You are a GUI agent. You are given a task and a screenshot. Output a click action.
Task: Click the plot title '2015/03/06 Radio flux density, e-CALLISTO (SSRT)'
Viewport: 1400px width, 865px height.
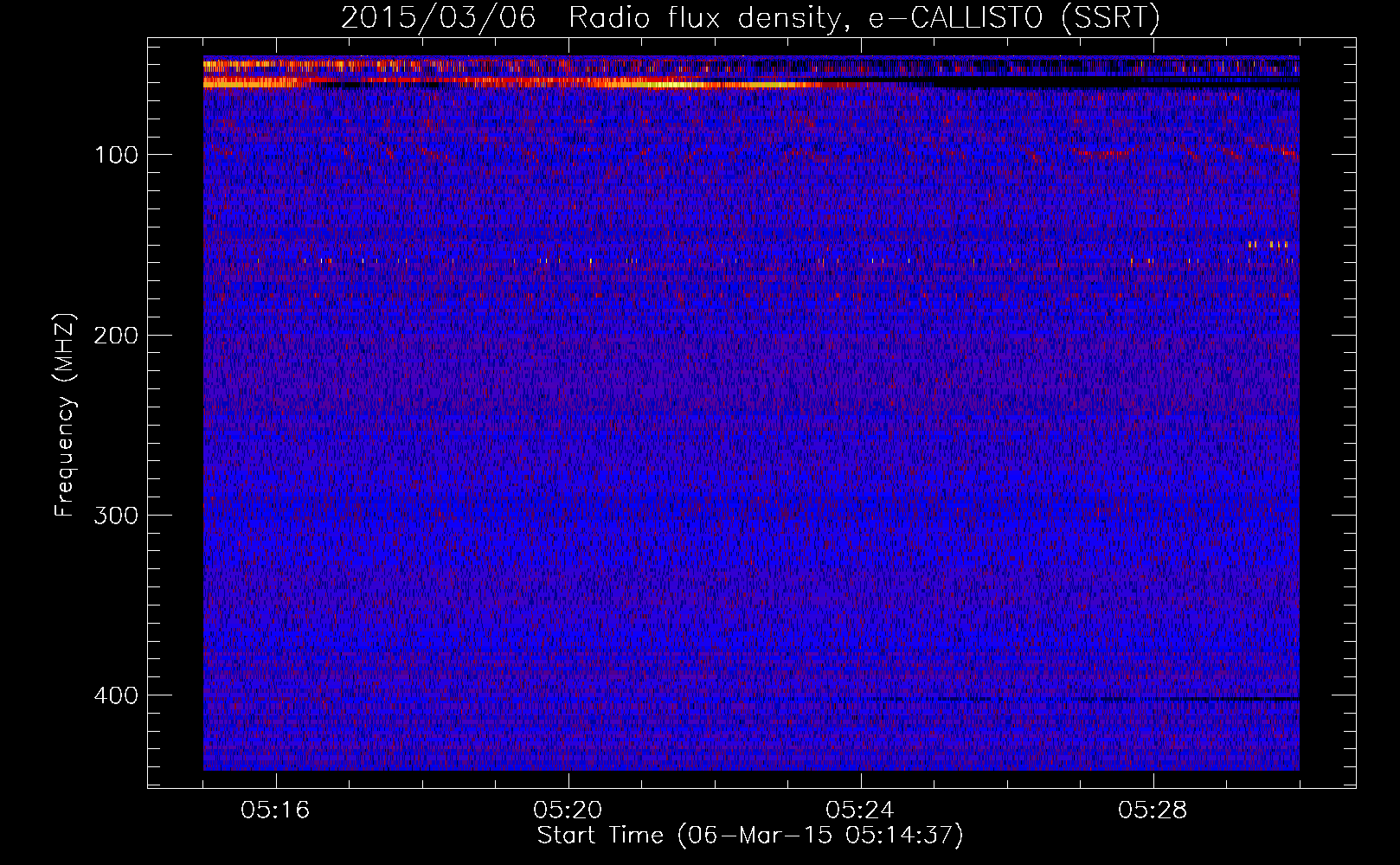pyautogui.click(x=750, y=17)
